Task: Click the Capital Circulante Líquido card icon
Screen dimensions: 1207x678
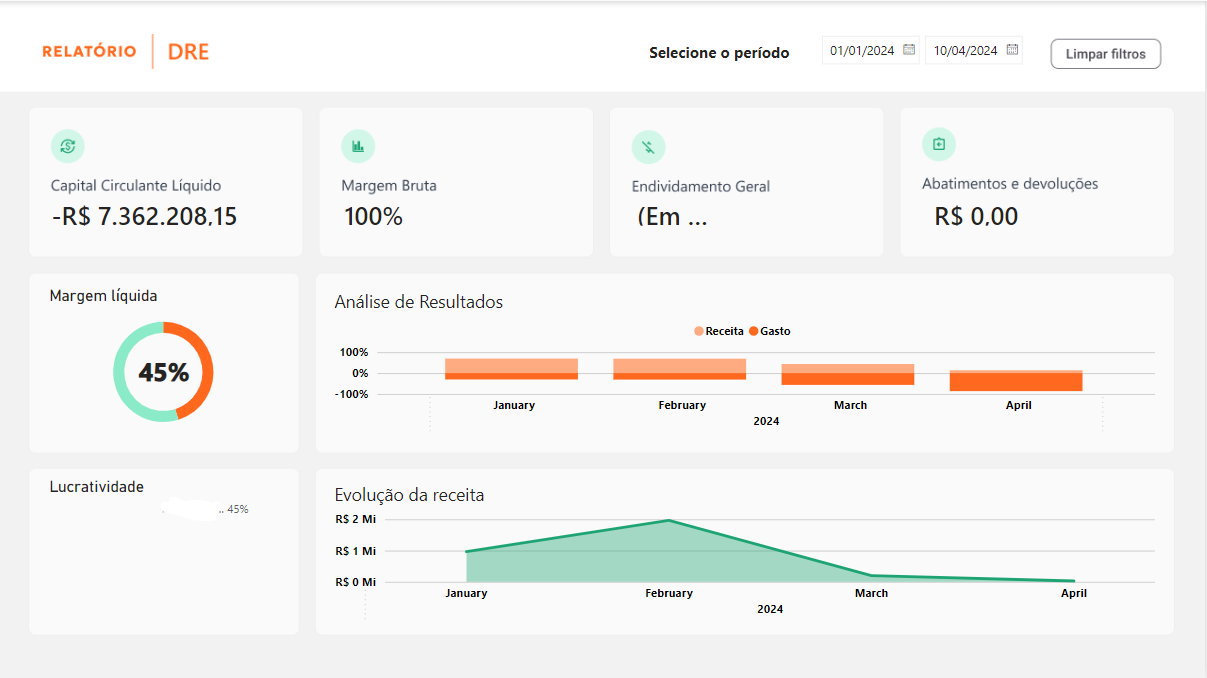Action: 68,146
